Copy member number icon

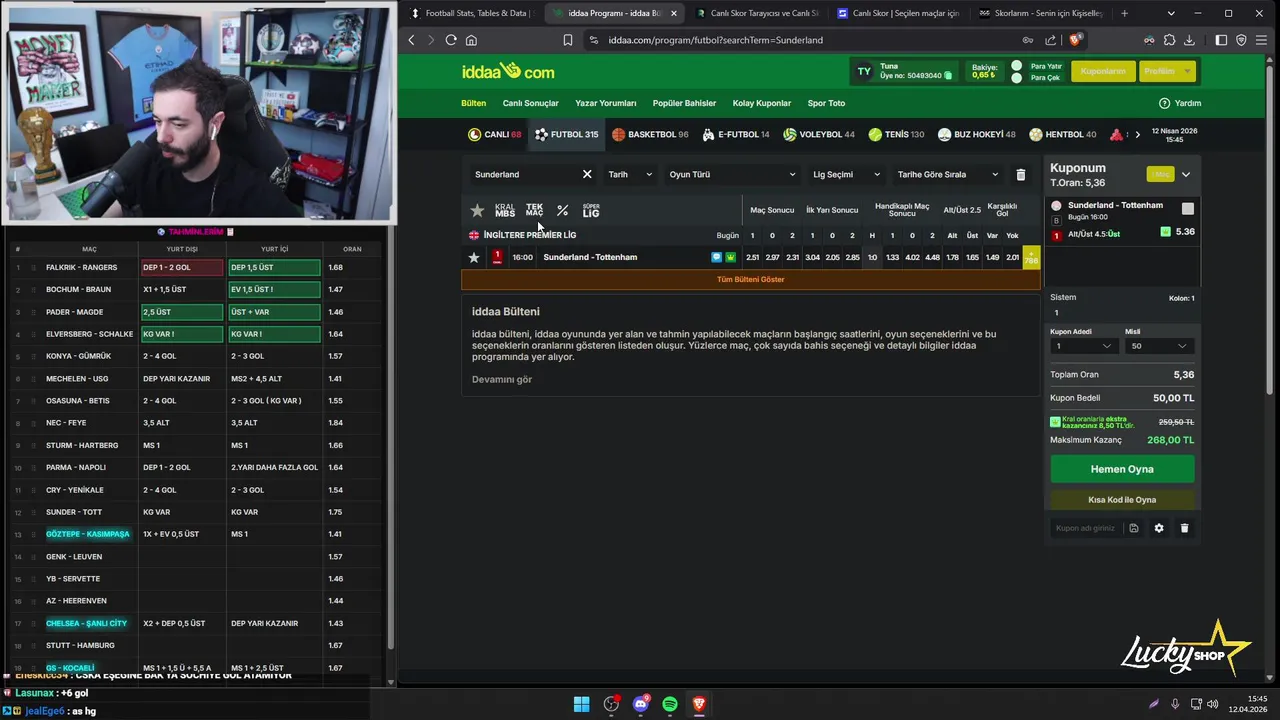(948, 76)
